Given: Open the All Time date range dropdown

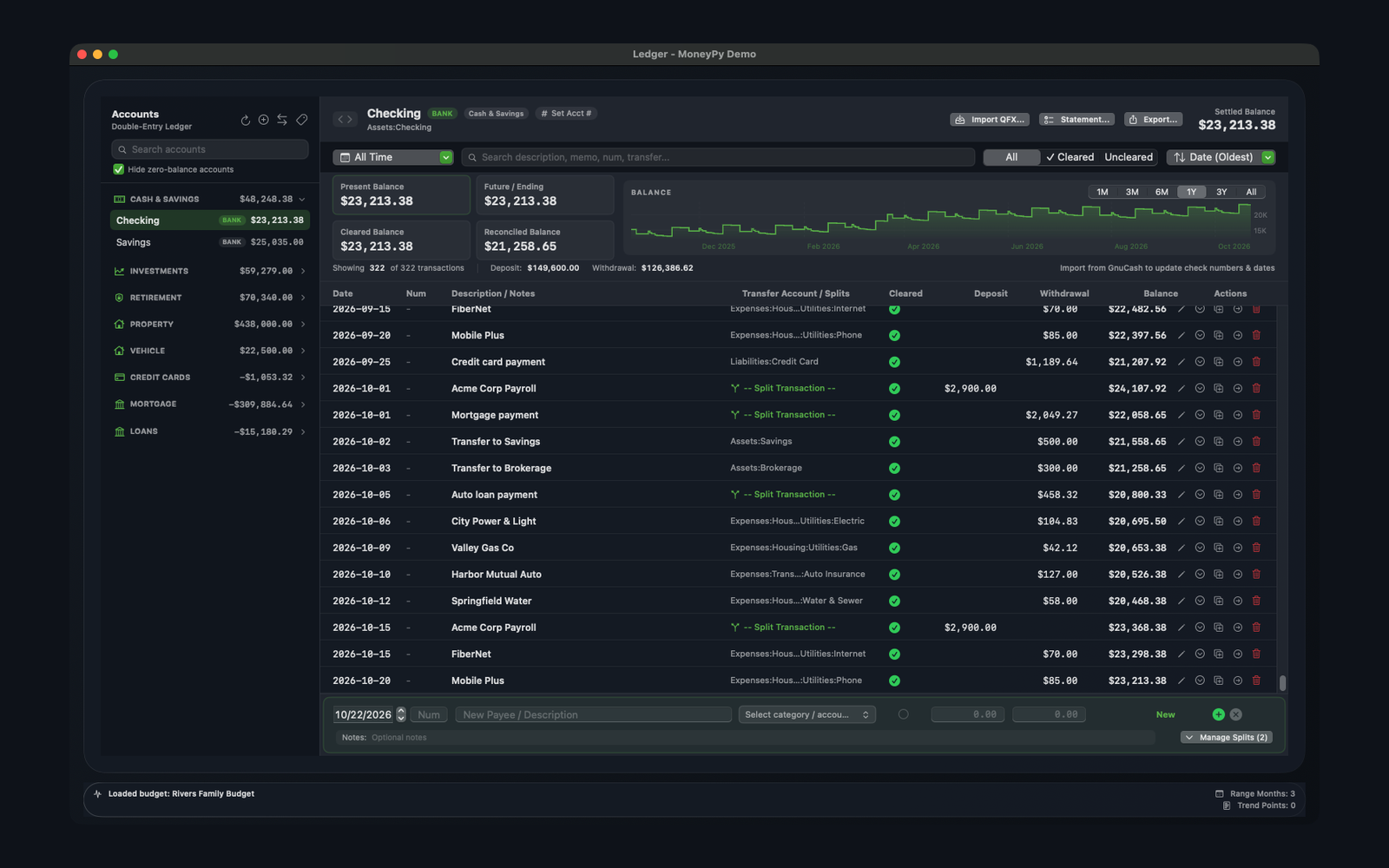Looking at the screenshot, I should tap(393, 157).
